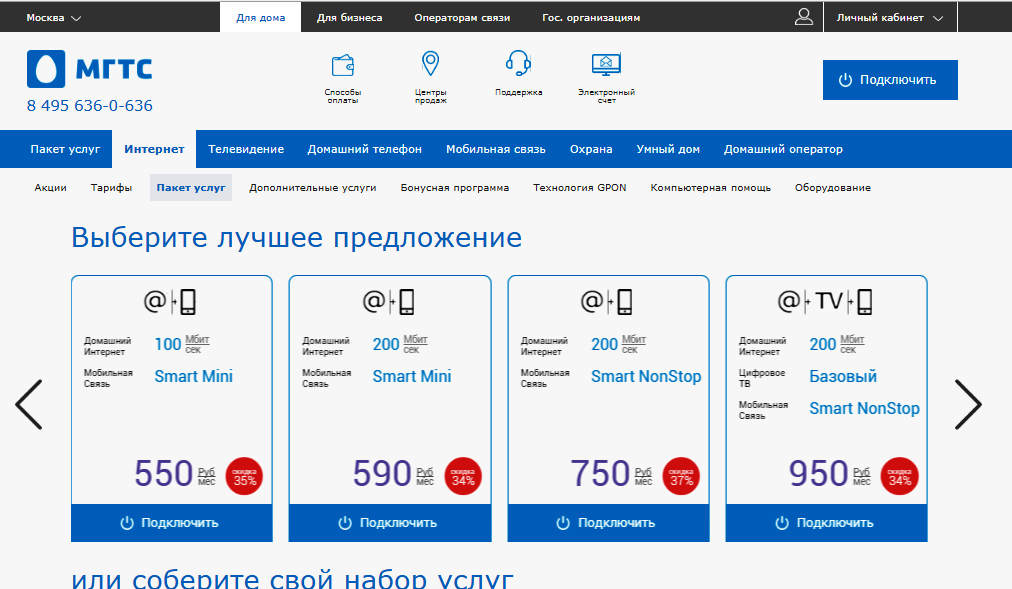Open the Домашний оператор menu section

(783, 149)
